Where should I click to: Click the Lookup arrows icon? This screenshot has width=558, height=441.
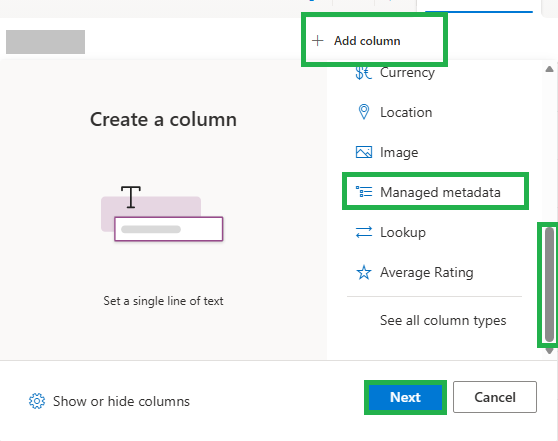point(364,232)
